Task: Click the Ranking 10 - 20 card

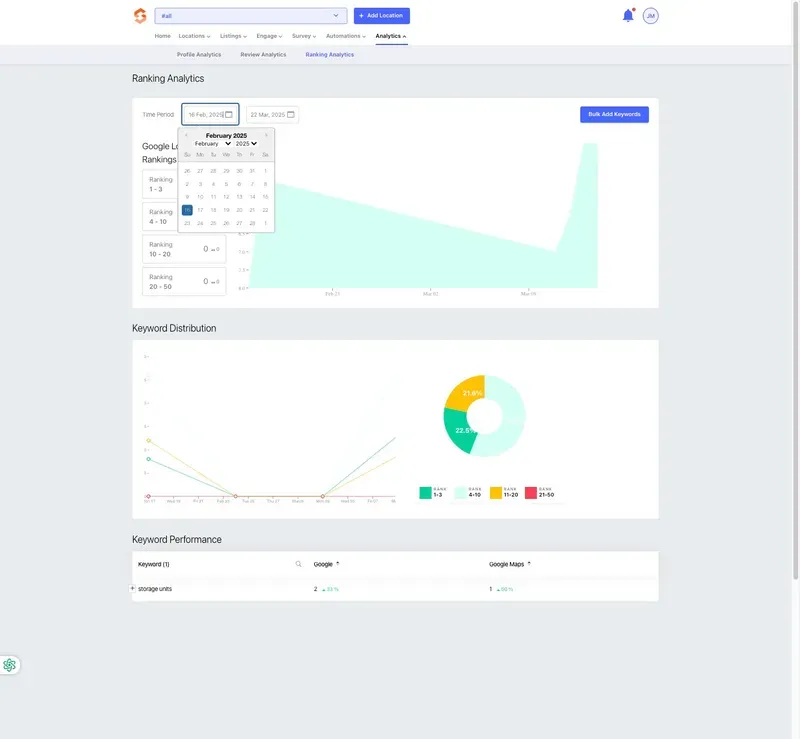Action: coord(184,249)
